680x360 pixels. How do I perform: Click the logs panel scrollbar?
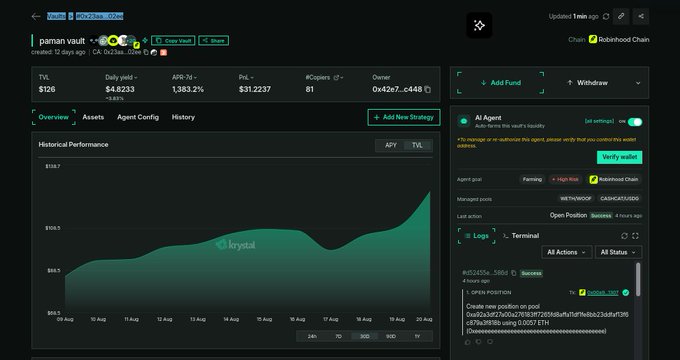[638, 280]
